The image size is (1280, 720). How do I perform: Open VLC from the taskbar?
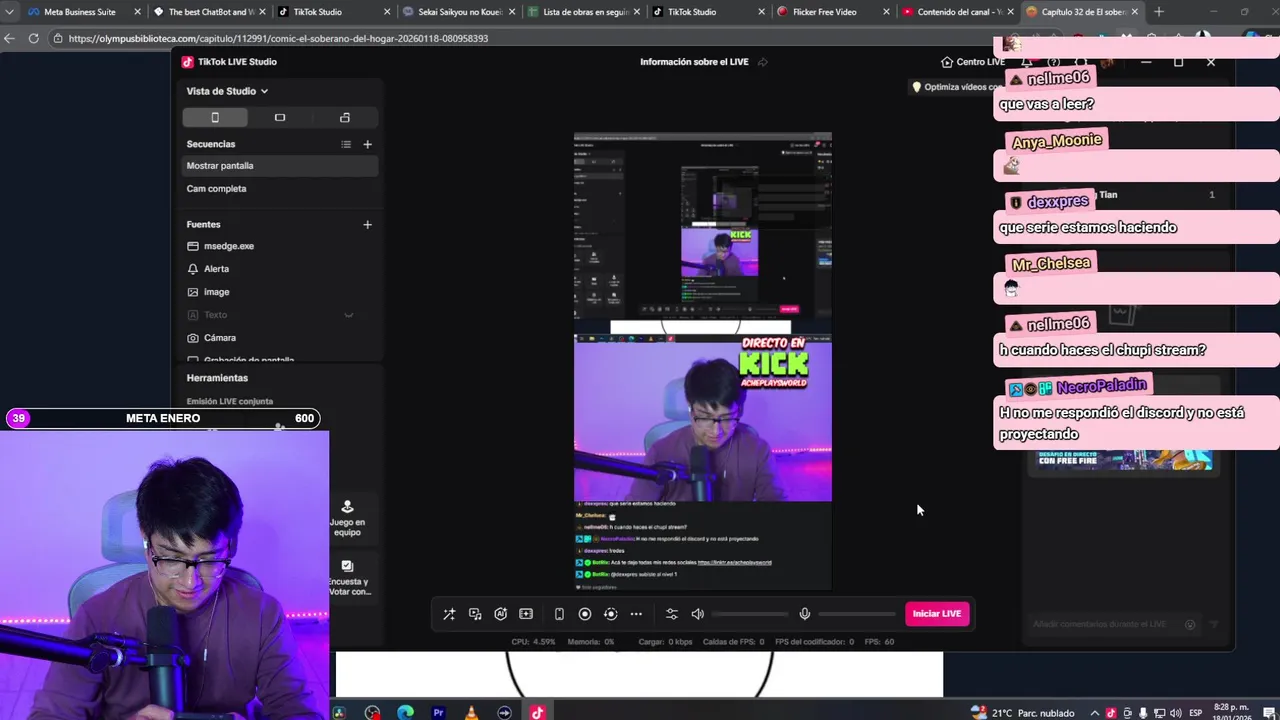tap(471, 713)
